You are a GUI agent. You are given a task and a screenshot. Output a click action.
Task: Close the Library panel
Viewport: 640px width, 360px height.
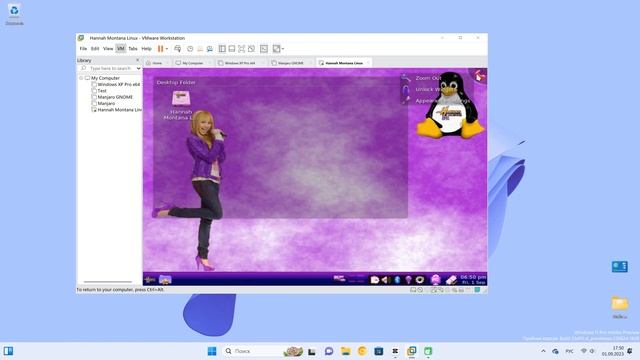138,60
